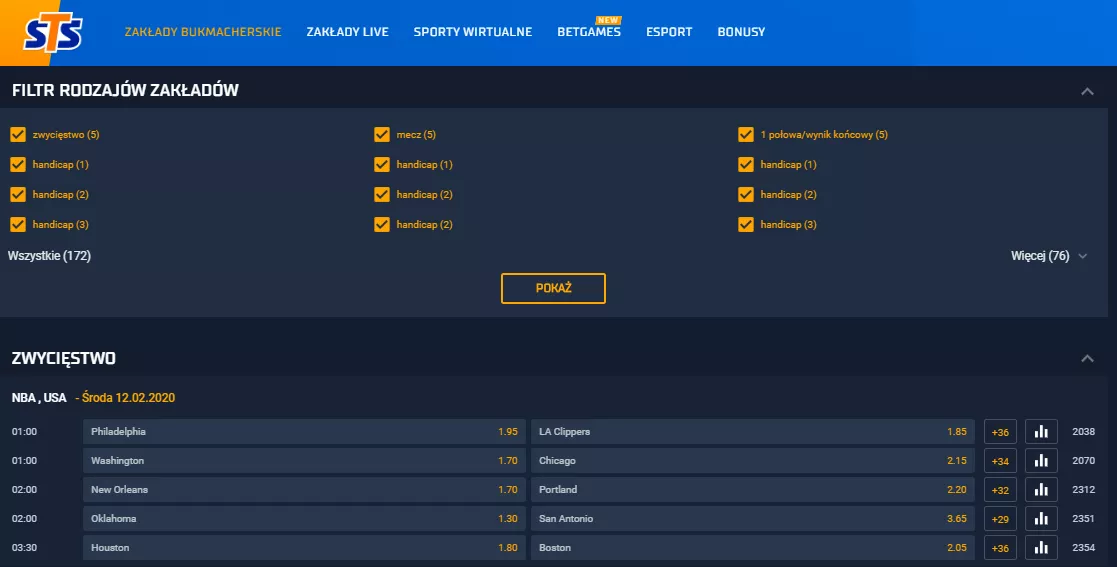Viewport: 1117px width, 567px height.
Task: Pick San Antonio at odds 3.65
Action: point(752,519)
